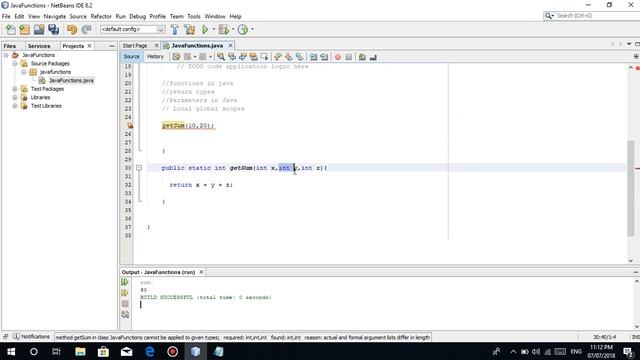Click the Debug Project toolbar icon

click(x=223, y=29)
